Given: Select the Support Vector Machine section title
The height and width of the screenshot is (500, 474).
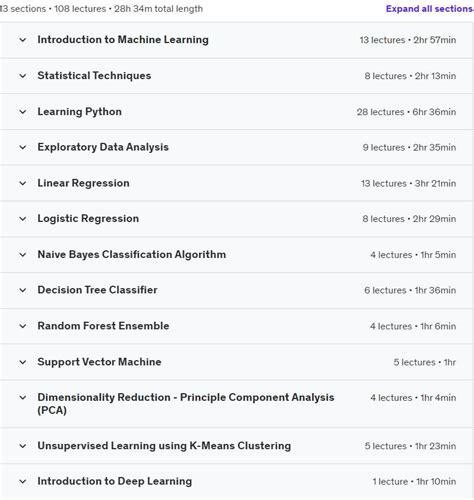Looking at the screenshot, I should 99,362.
